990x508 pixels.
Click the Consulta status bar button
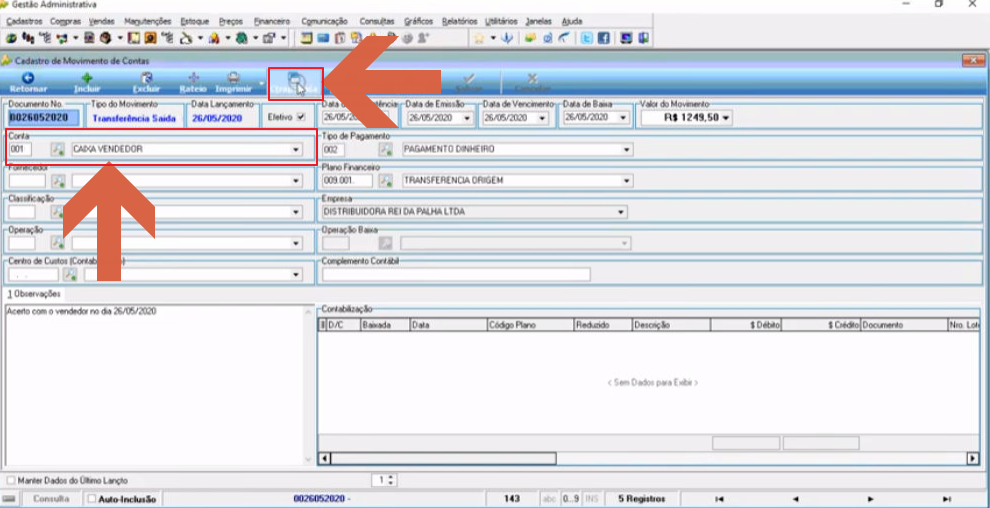point(51,499)
